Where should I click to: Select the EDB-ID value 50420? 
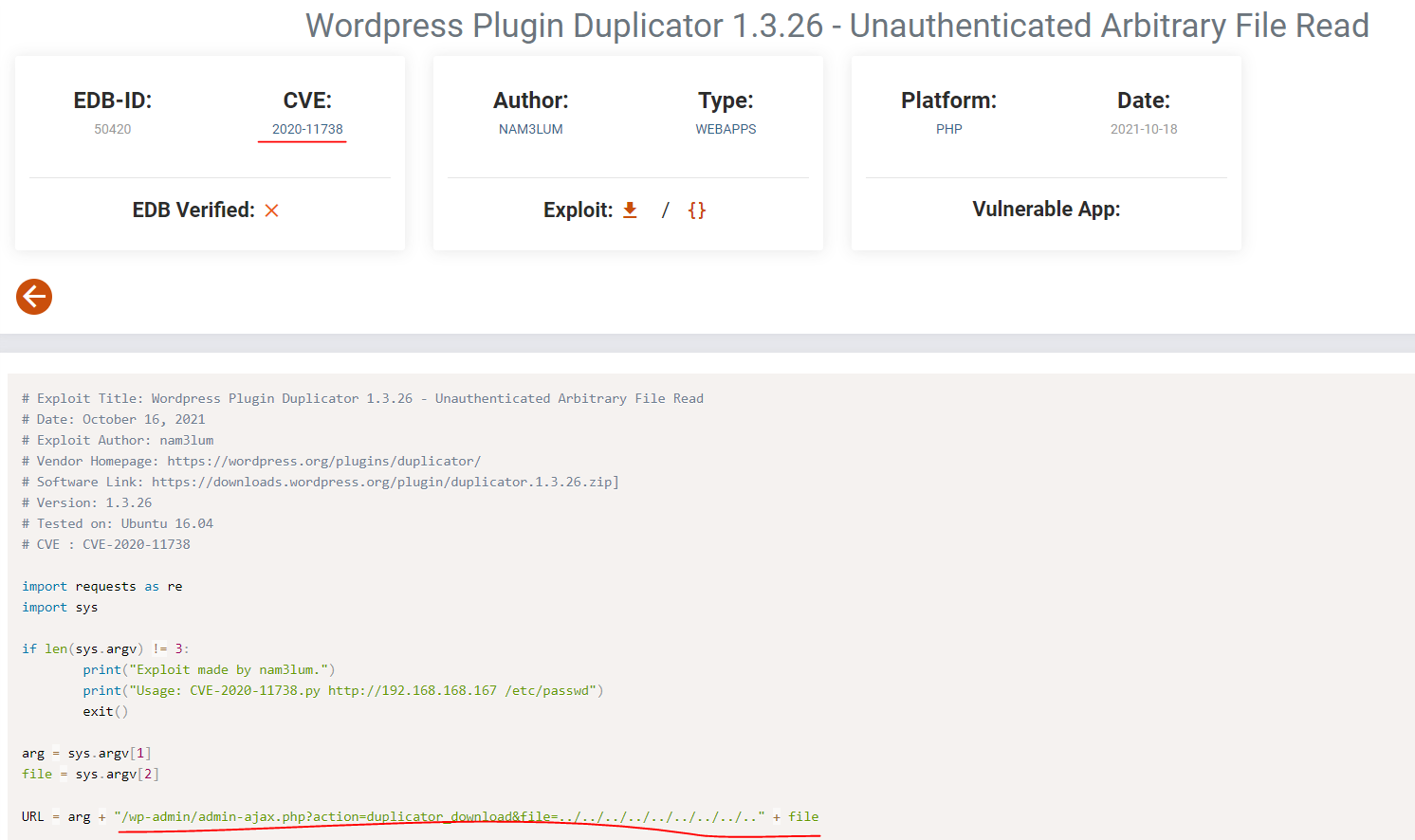113,129
